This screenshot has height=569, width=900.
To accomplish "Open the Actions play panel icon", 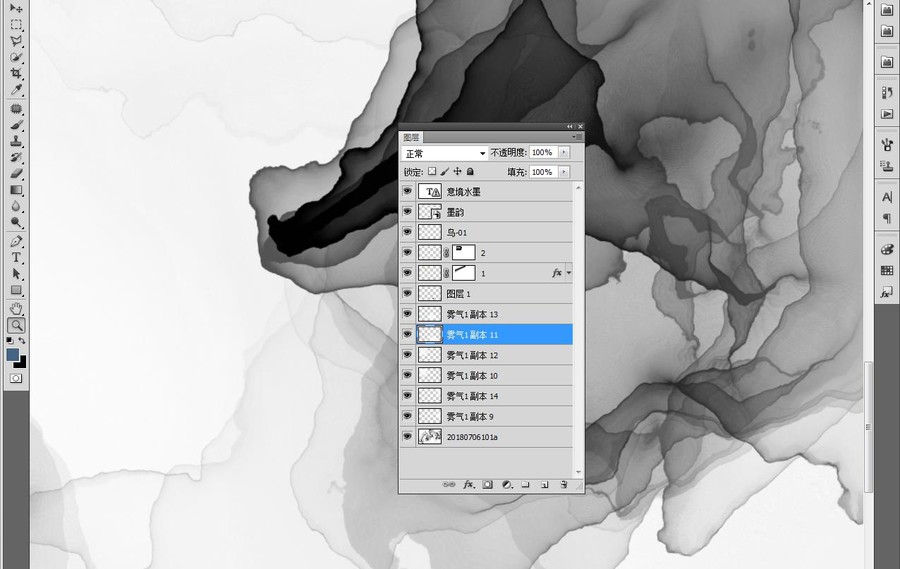I will (887, 114).
